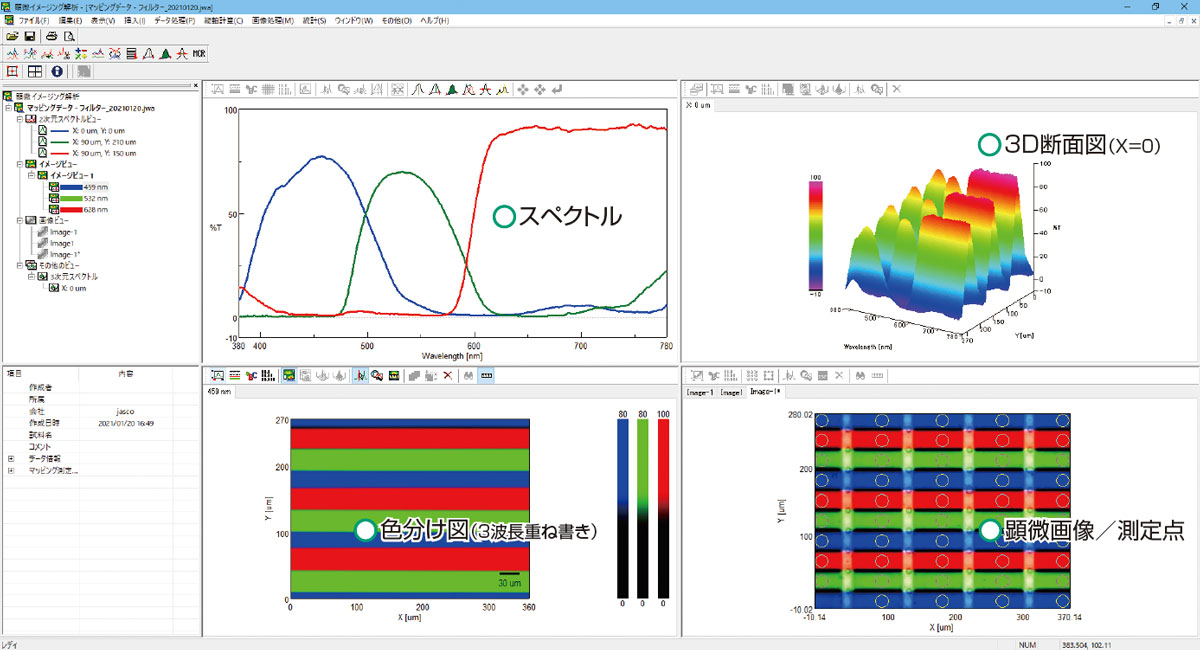Collapse the マッピングデータ file node

tap(8, 107)
